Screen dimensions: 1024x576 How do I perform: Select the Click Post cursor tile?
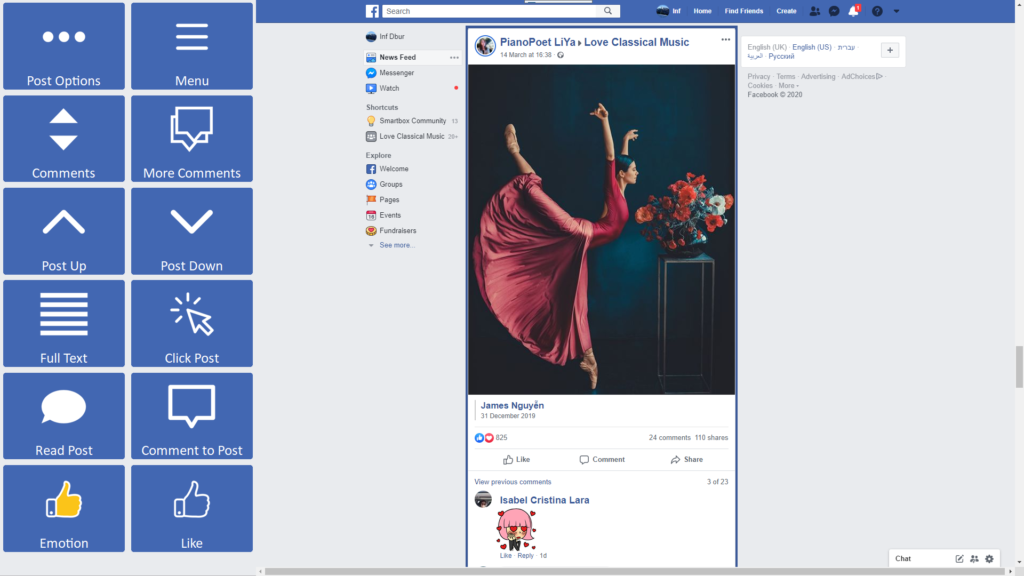192,323
